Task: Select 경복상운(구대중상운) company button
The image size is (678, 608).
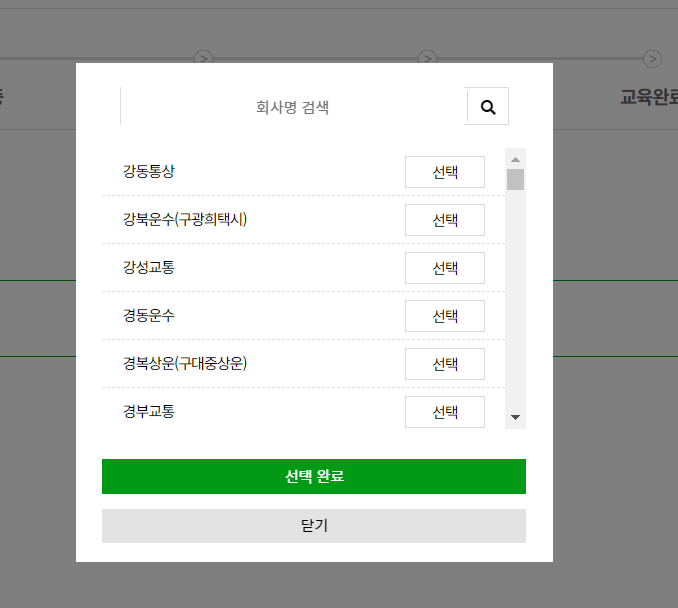Action: 444,364
